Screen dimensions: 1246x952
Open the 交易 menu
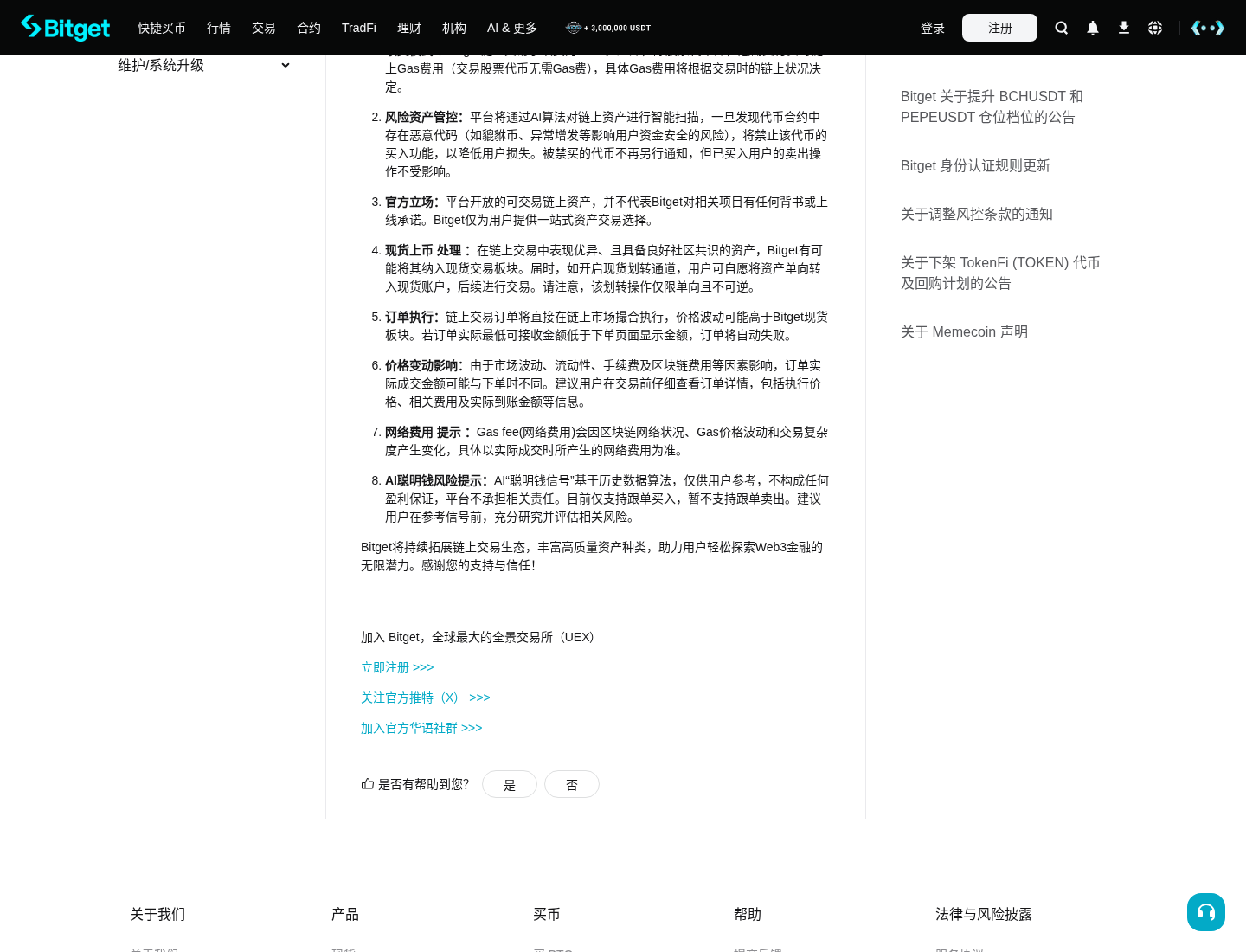264,28
